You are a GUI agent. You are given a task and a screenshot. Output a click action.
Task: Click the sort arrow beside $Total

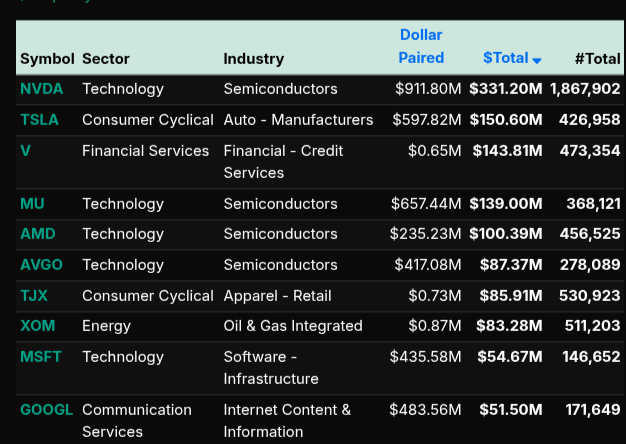(x=537, y=61)
